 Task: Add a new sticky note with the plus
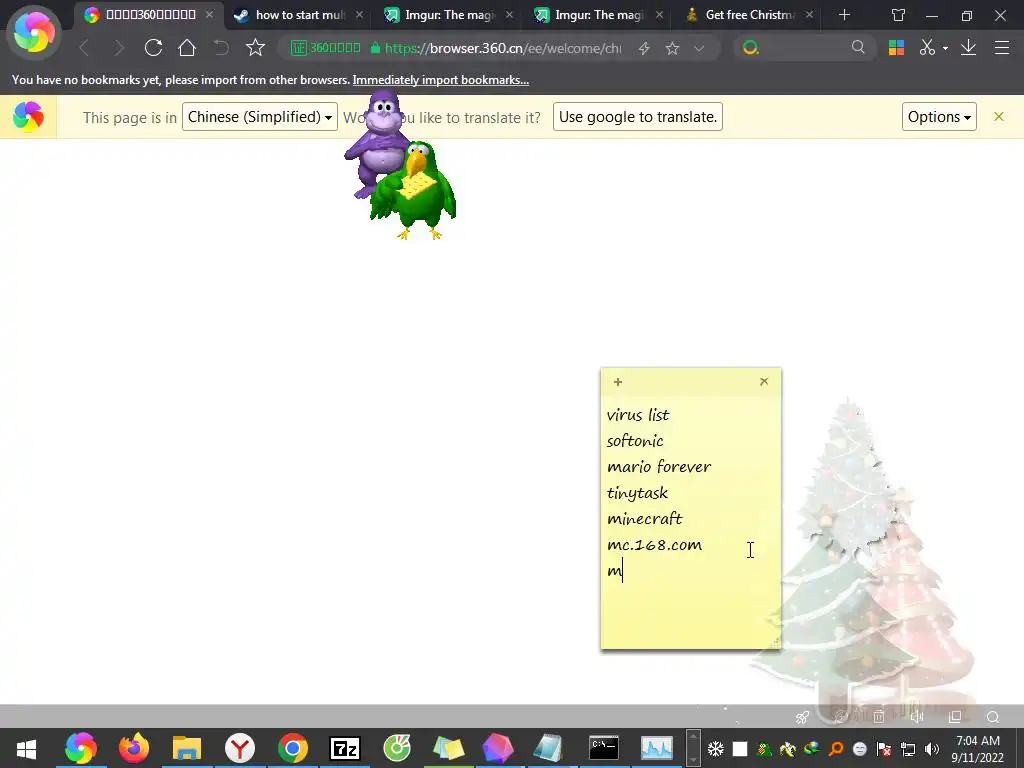pos(618,382)
